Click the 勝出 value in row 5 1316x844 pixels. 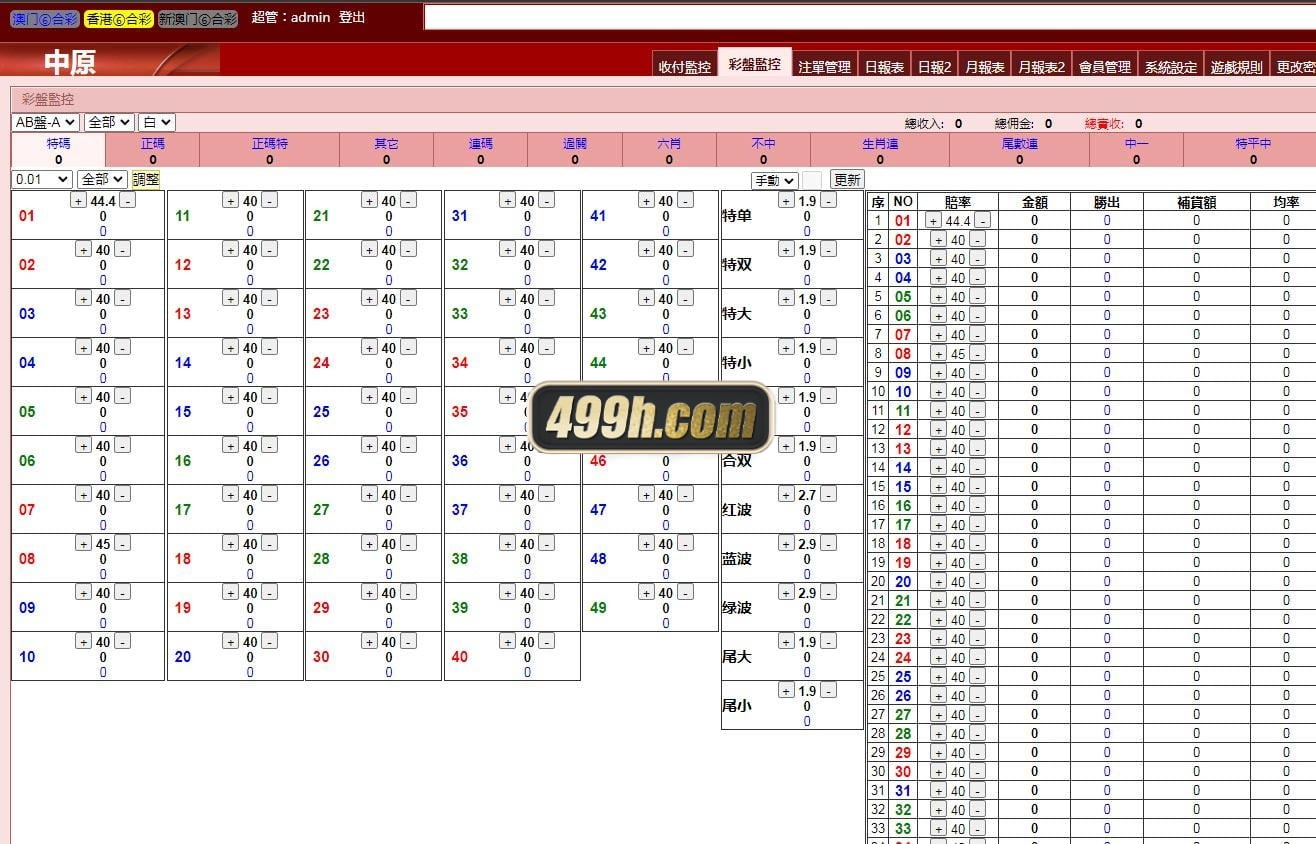pyautogui.click(x=1107, y=297)
